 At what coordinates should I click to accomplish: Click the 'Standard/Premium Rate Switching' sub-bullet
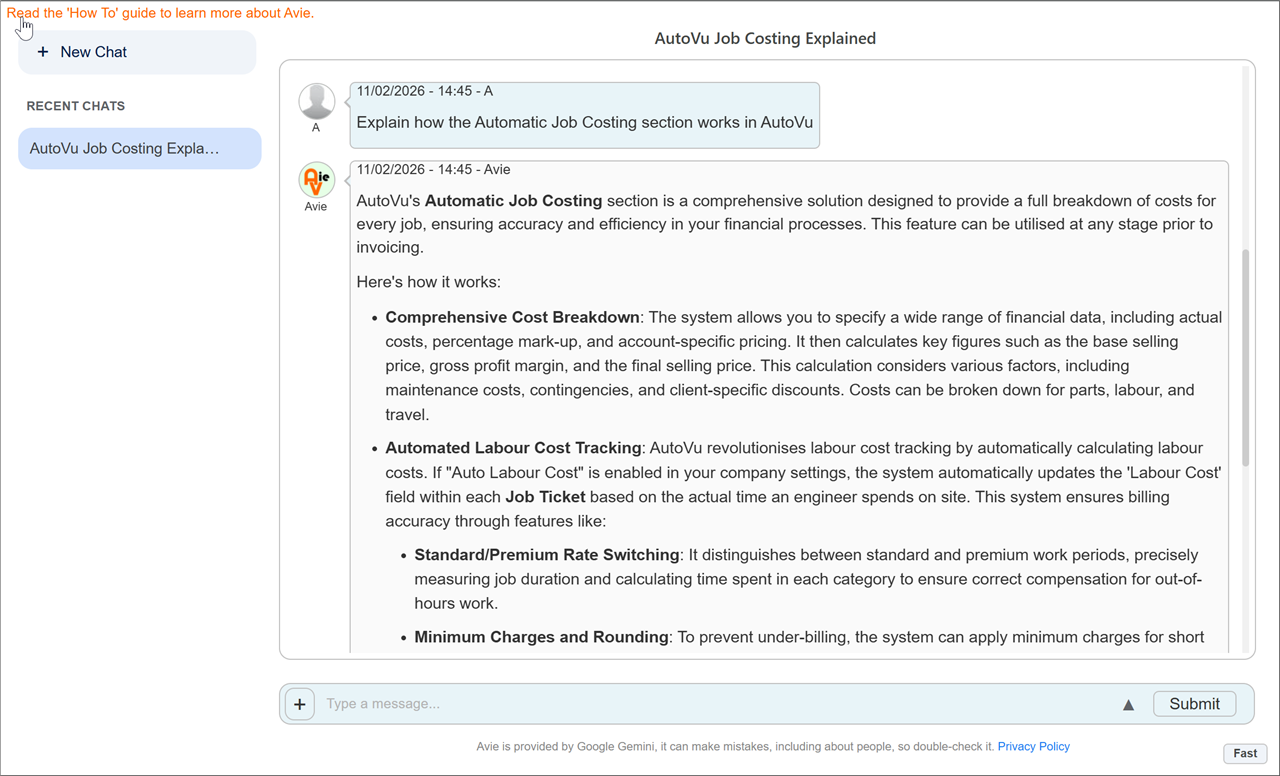[x=547, y=555]
